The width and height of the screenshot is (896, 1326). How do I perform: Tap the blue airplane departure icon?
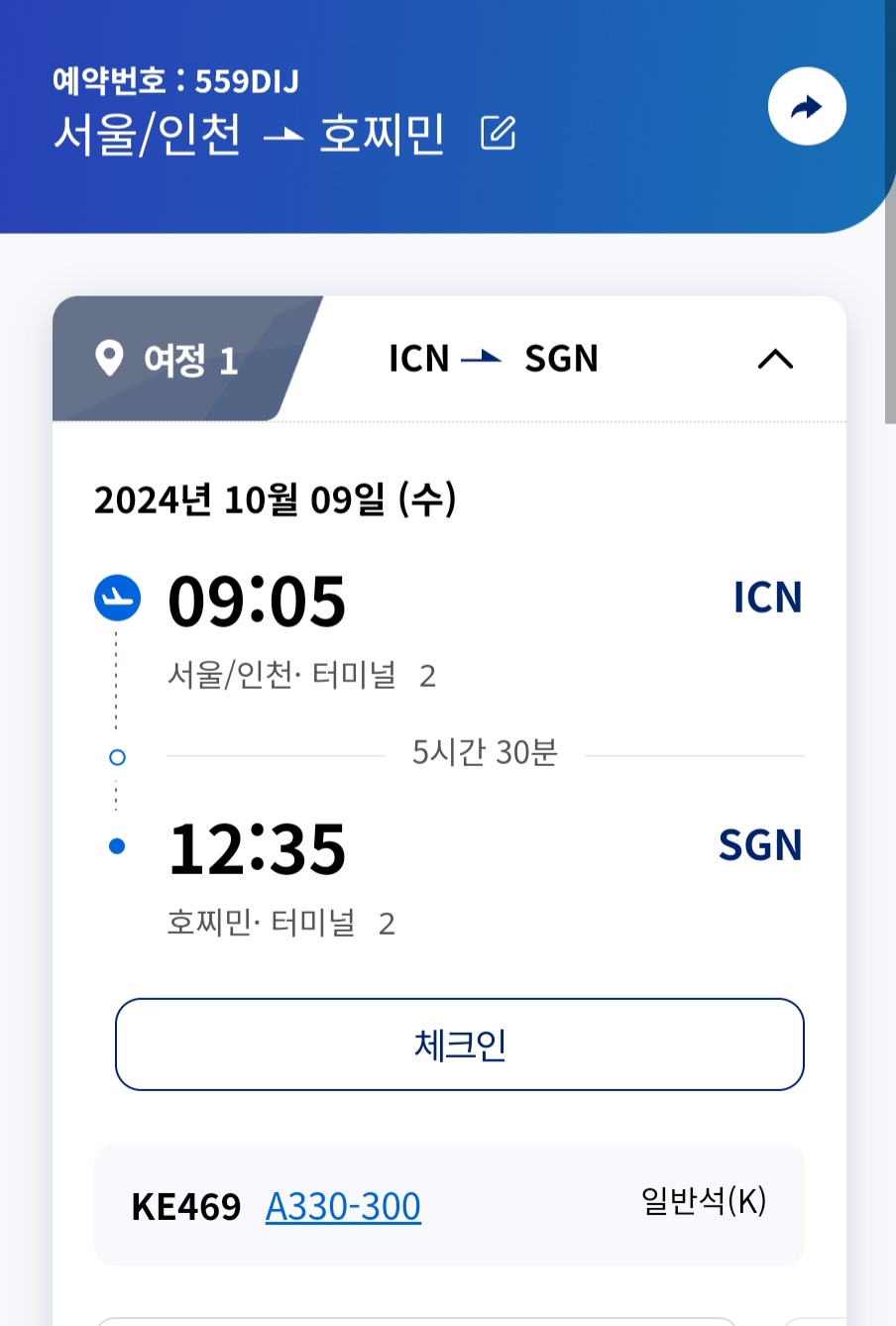(x=117, y=599)
